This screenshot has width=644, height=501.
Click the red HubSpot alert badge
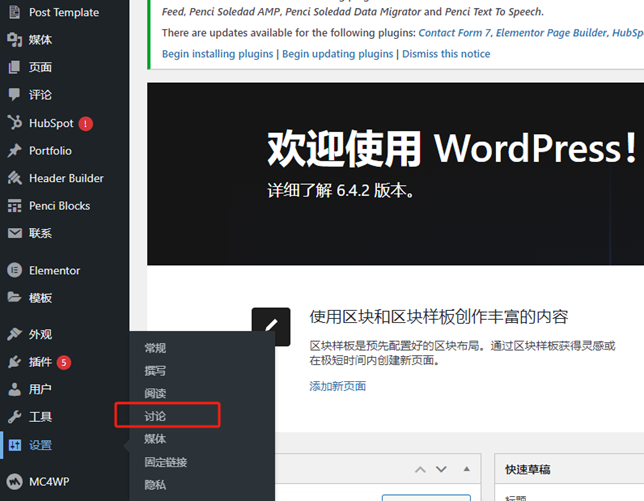click(85, 123)
